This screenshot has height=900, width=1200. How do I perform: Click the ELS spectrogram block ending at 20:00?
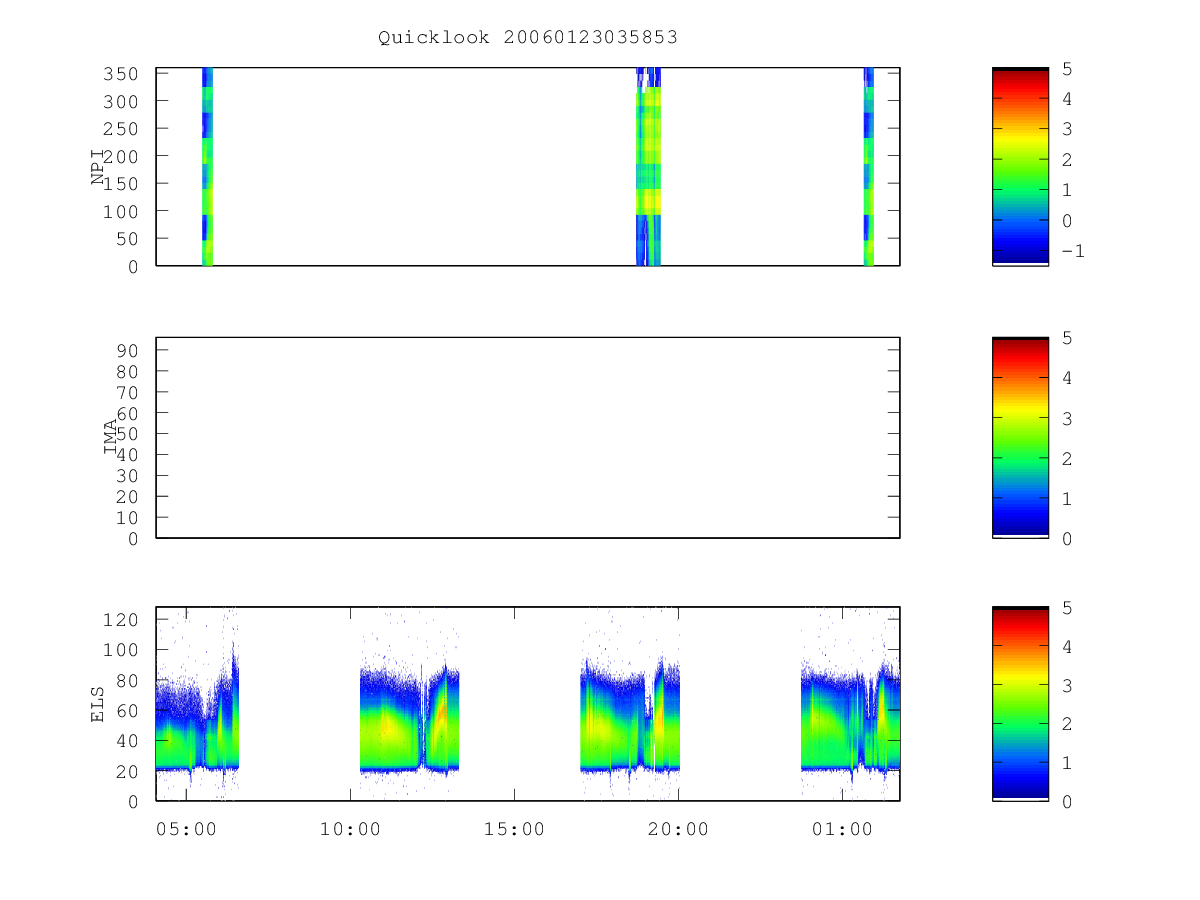point(630,718)
